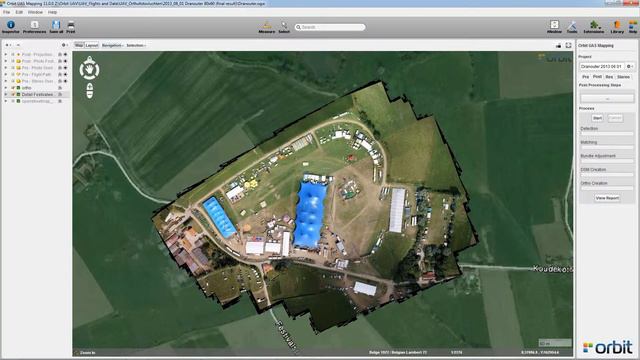Click the pan hand navigation control on map
Screen dimensions: 640x360
pyautogui.click(x=89, y=69)
